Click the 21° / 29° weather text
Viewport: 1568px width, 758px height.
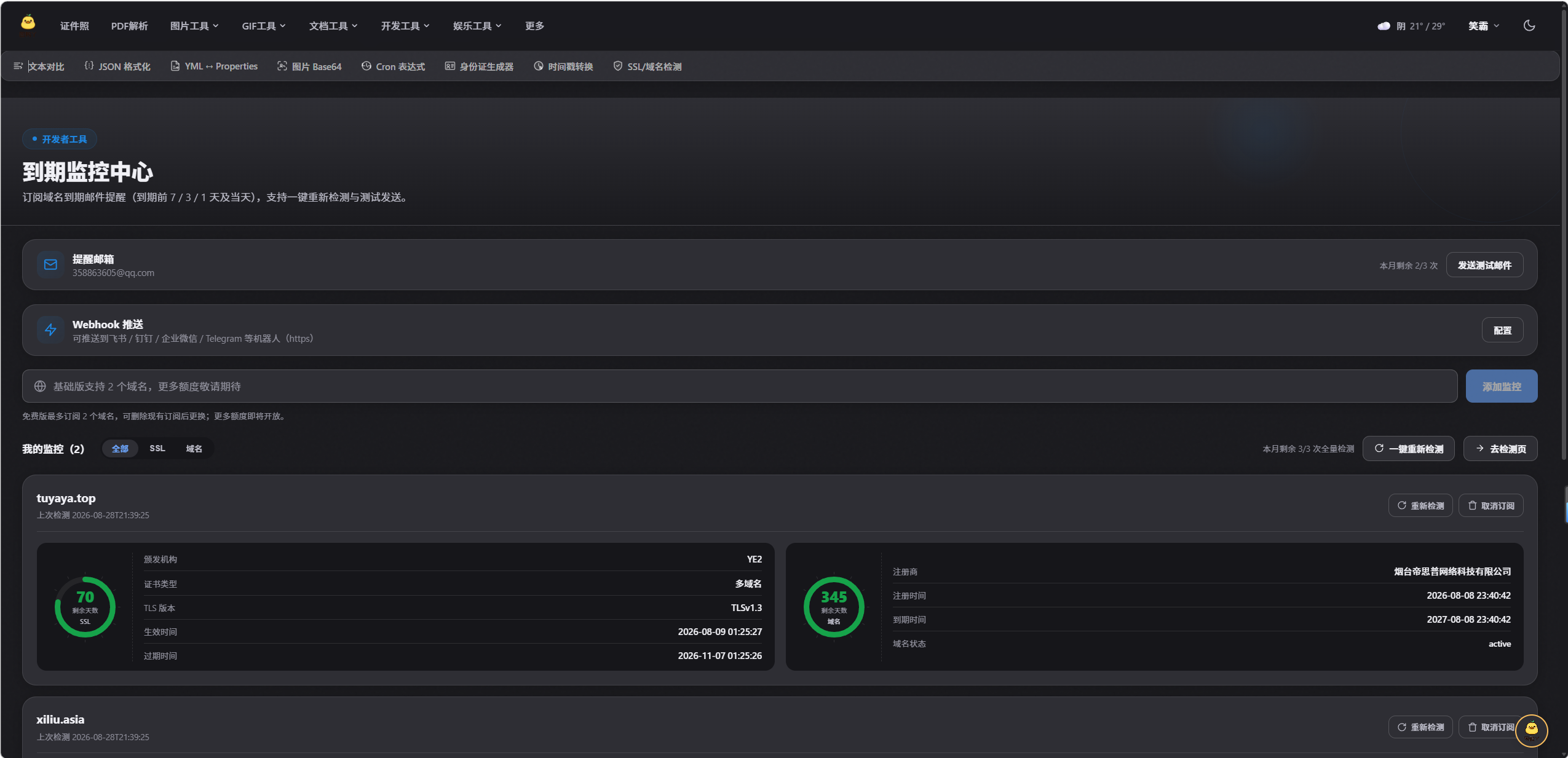tap(1427, 26)
